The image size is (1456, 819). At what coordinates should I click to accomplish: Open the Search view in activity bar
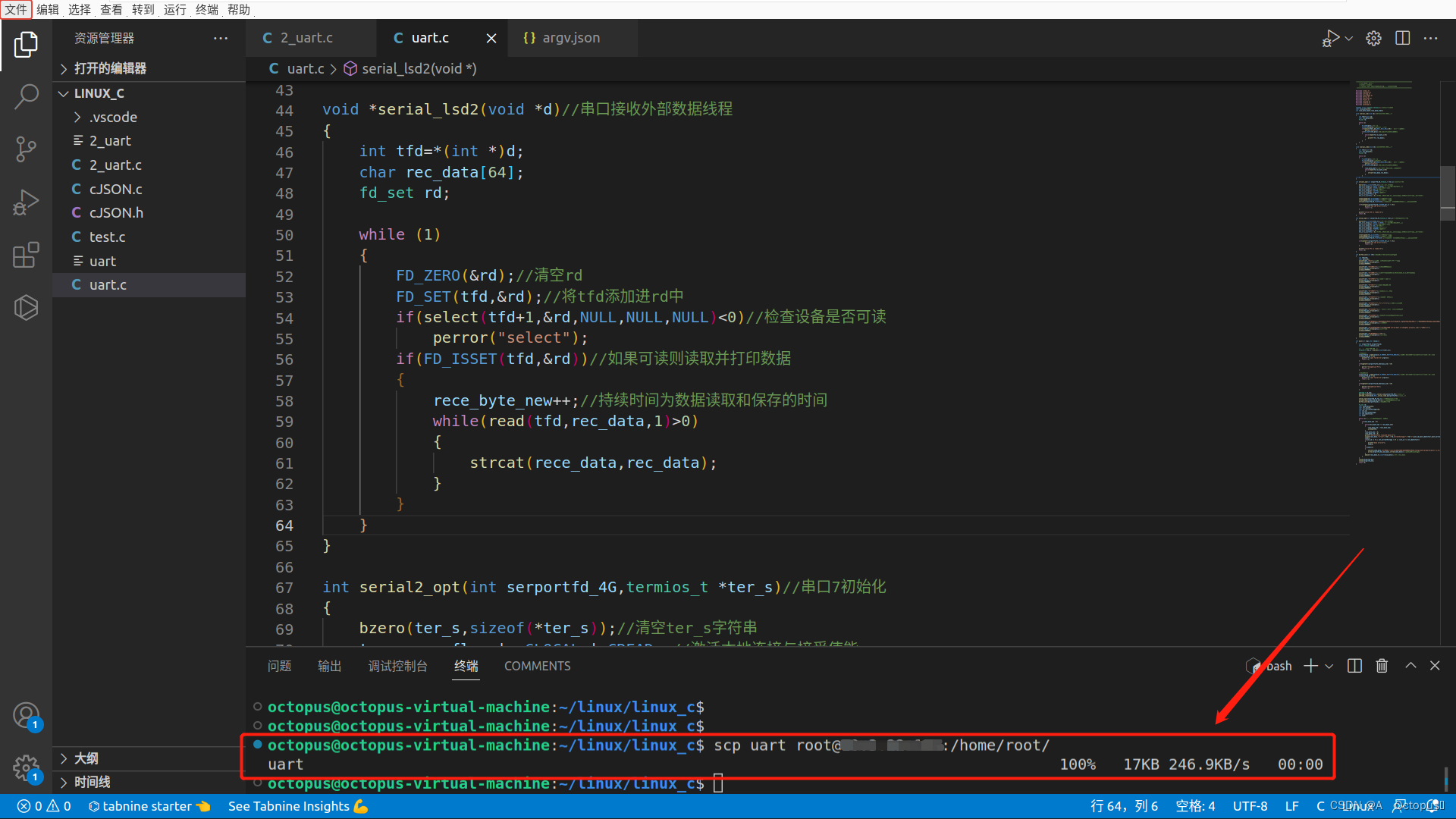tap(26, 96)
